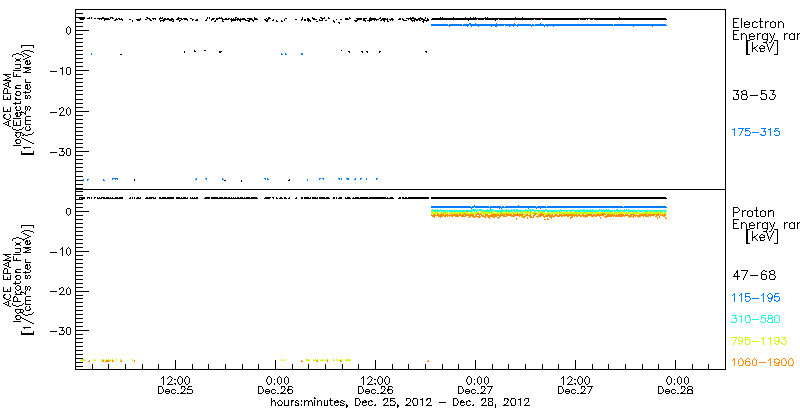Click the 0:00 Dec.27 time axis label
This screenshot has width=800, height=410.
pyautogui.click(x=476, y=386)
